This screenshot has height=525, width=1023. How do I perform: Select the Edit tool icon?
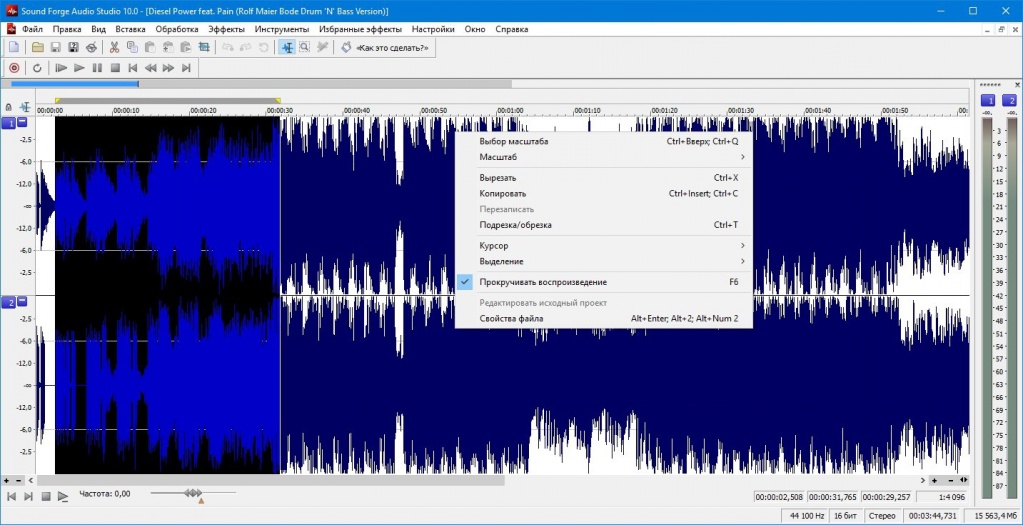point(286,47)
